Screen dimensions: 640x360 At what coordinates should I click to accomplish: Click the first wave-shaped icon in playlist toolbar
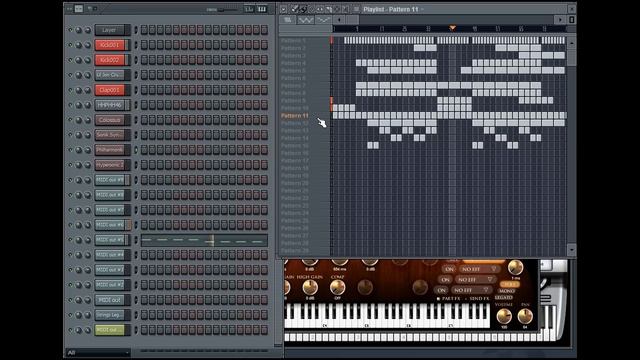[x=305, y=20]
